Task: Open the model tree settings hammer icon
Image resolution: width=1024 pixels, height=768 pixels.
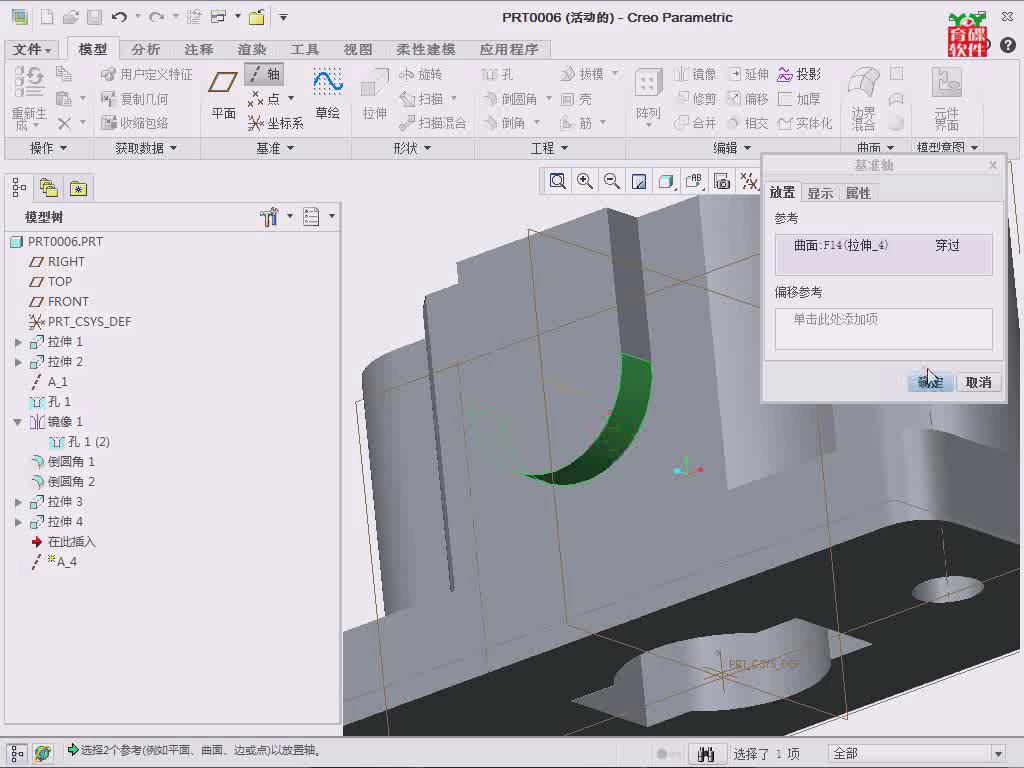Action: tap(269, 217)
